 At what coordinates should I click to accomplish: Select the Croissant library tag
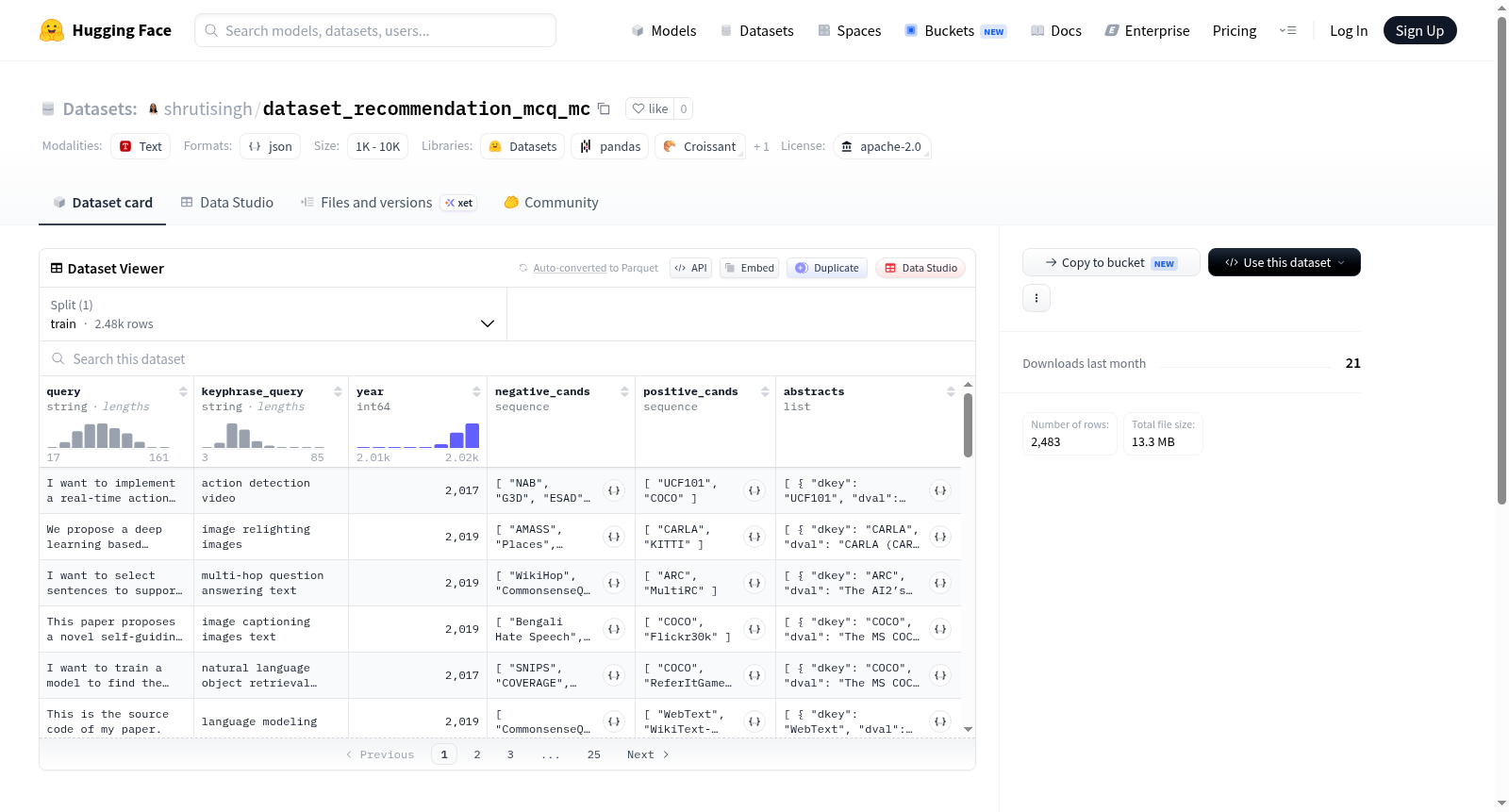coord(700,146)
